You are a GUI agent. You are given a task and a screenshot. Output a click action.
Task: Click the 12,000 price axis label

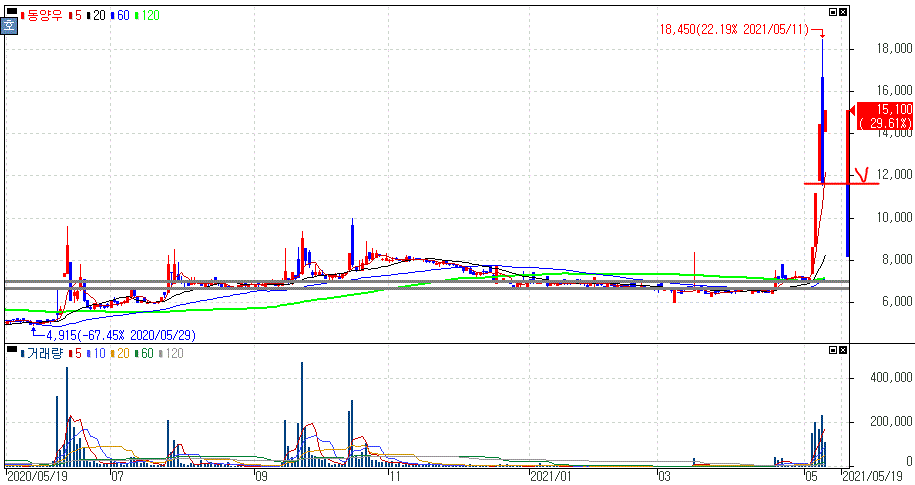[895, 175]
